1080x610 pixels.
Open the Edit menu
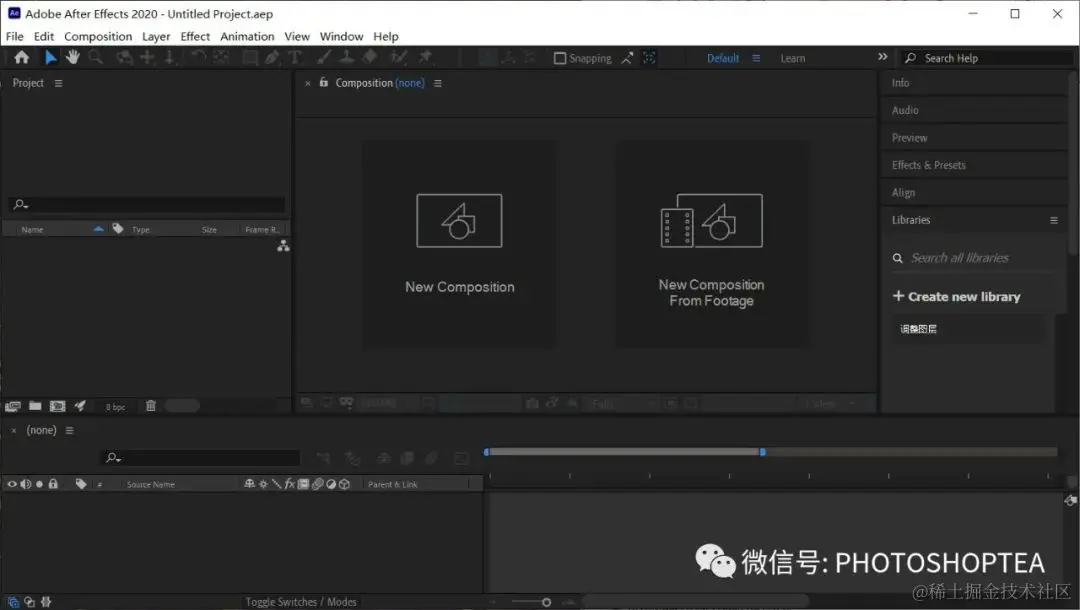[x=43, y=36]
